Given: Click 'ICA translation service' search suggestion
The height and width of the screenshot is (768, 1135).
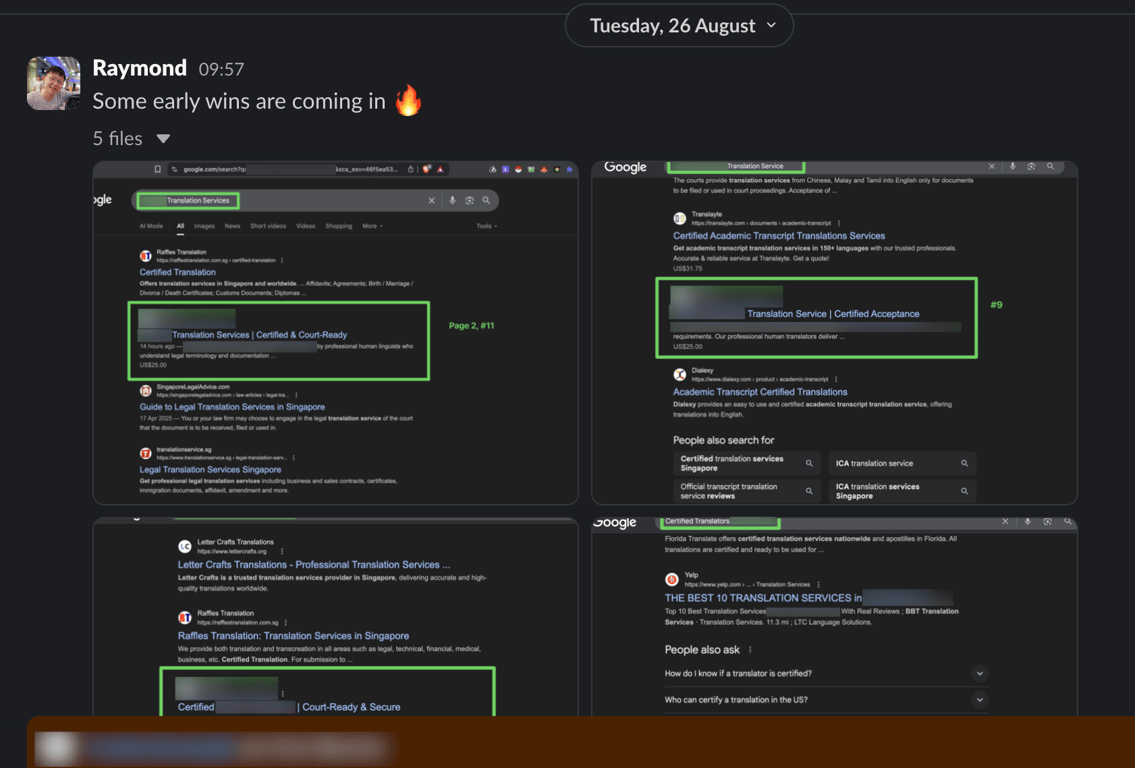Looking at the screenshot, I should coord(902,463).
